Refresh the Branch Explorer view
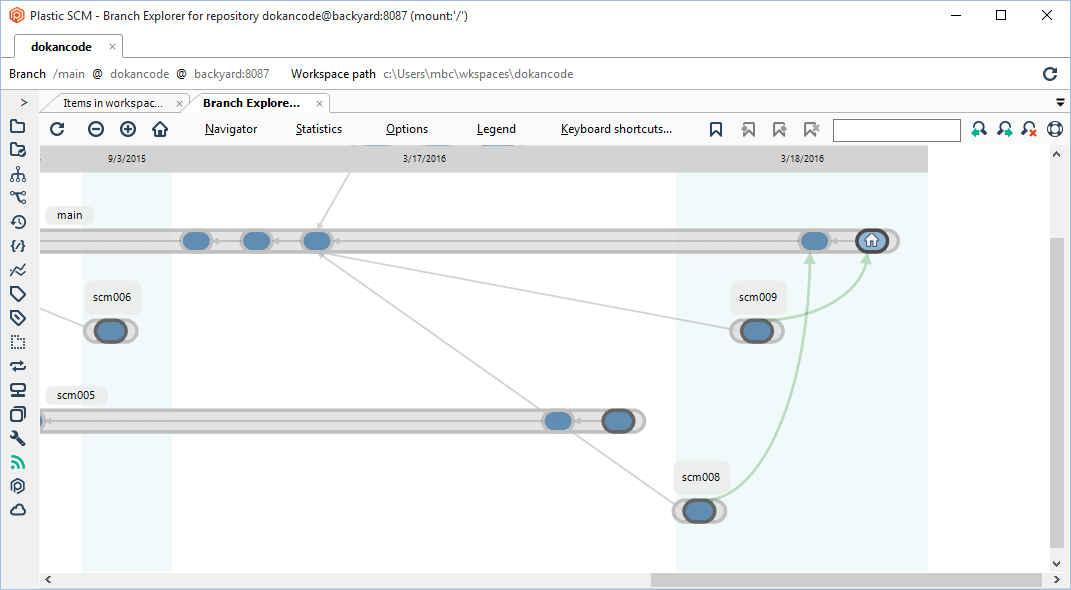This screenshot has height=590, width=1071. (57, 129)
